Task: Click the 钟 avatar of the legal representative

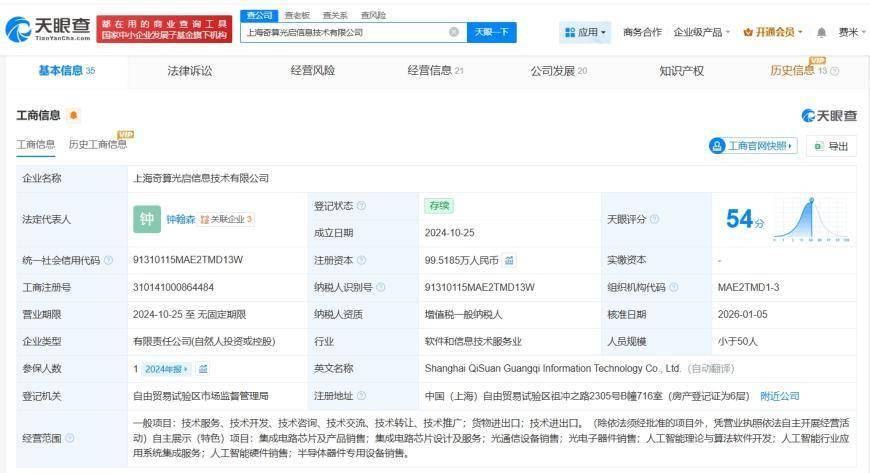Action: pyautogui.click(x=147, y=219)
